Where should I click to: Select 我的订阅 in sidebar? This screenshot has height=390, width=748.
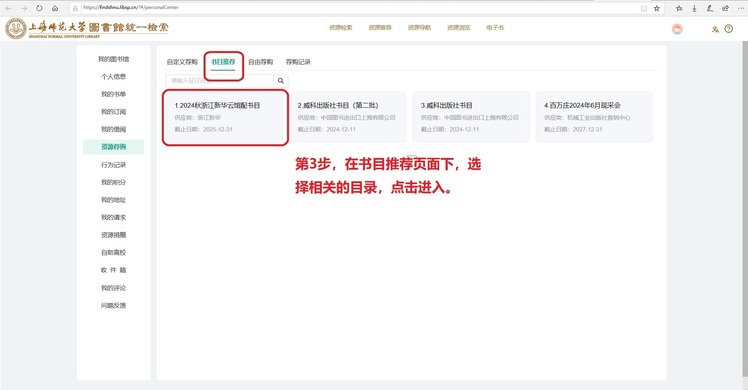pyautogui.click(x=114, y=112)
